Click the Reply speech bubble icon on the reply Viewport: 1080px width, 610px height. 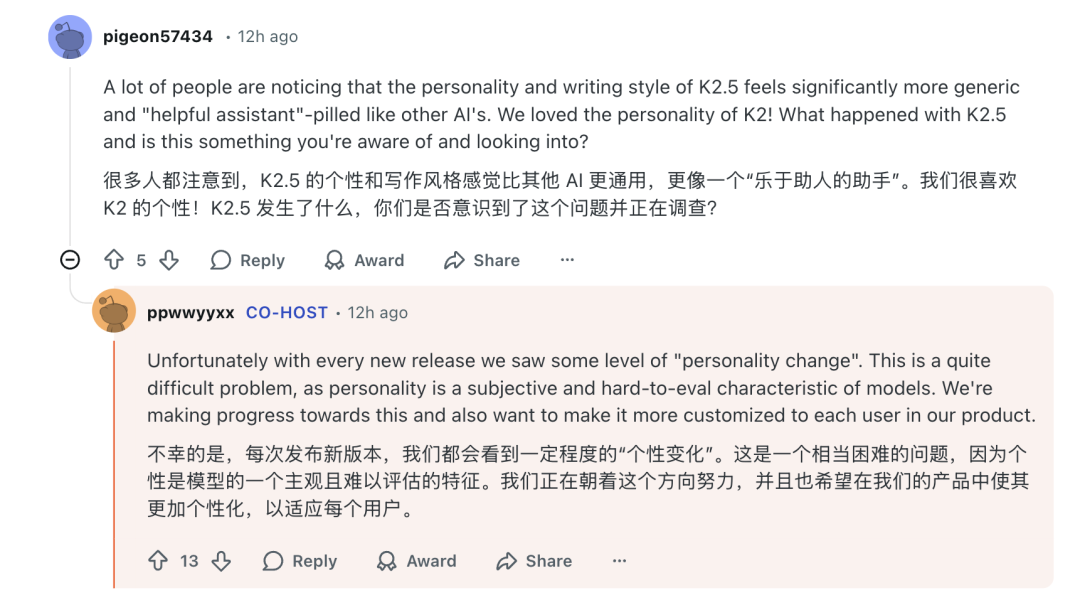click(x=269, y=561)
